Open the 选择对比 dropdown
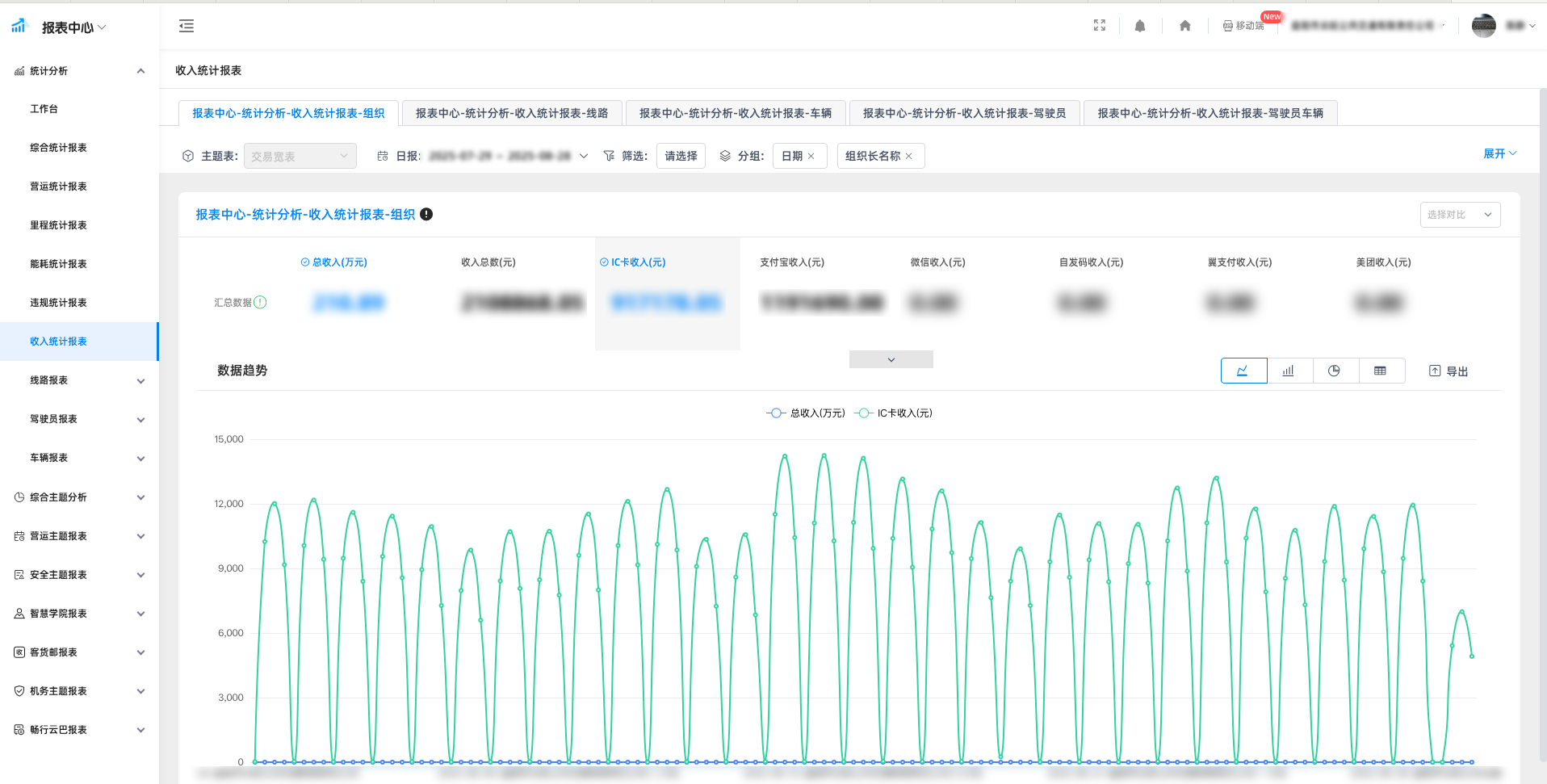The width and height of the screenshot is (1547, 784). tap(1459, 215)
